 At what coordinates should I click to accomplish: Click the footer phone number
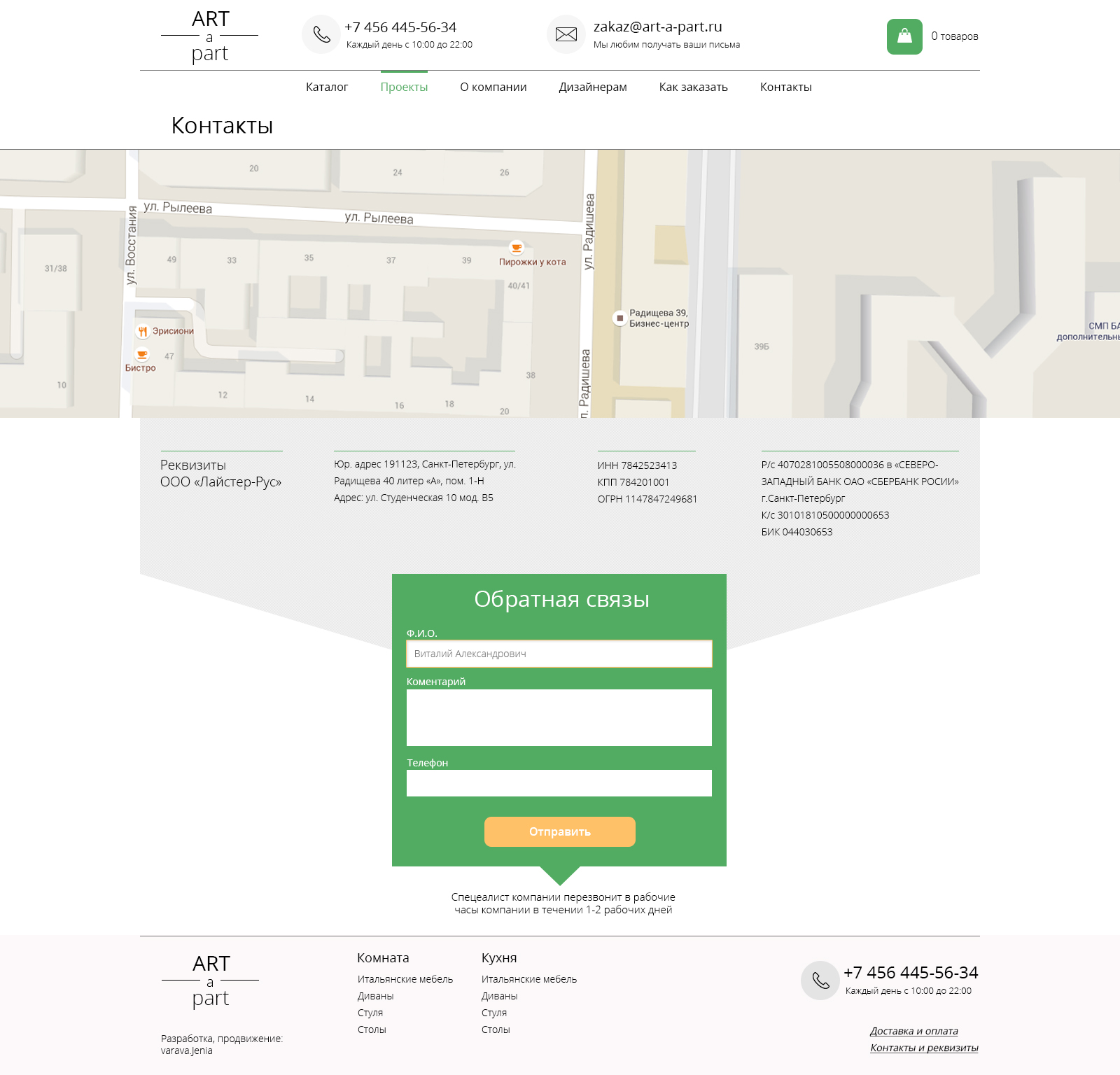pyautogui.click(x=911, y=973)
